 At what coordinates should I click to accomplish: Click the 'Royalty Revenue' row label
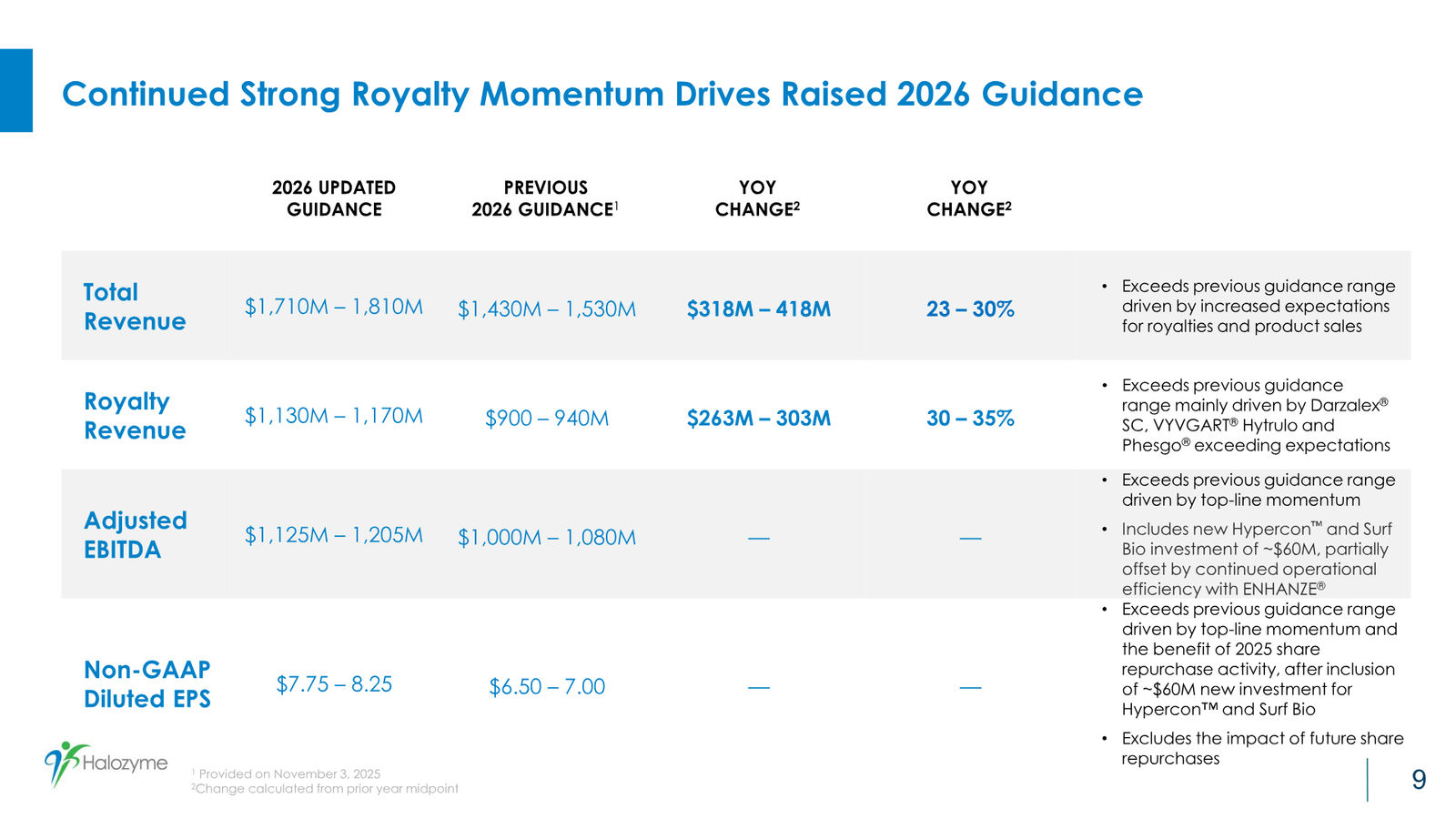coord(135,416)
